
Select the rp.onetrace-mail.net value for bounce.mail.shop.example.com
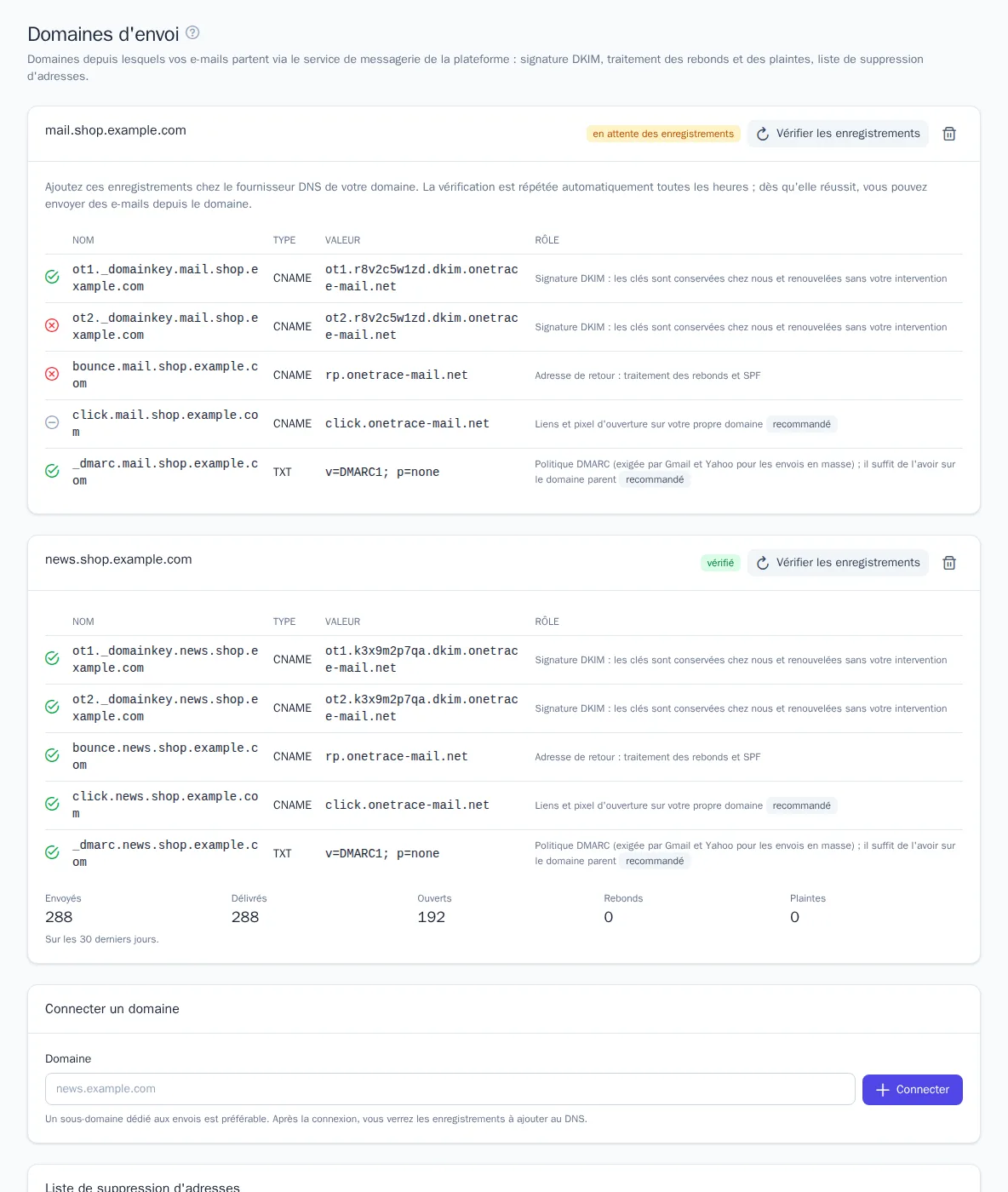click(397, 375)
